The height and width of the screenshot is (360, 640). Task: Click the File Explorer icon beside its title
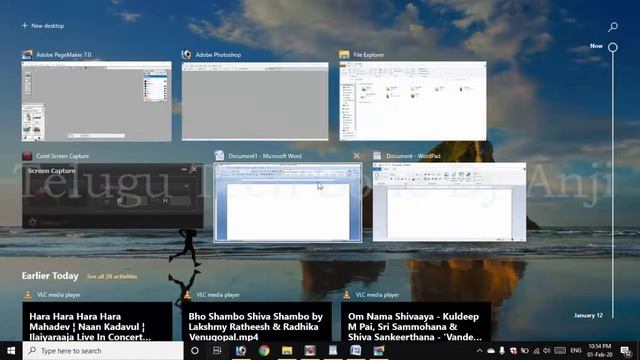(x=344, y=54)
